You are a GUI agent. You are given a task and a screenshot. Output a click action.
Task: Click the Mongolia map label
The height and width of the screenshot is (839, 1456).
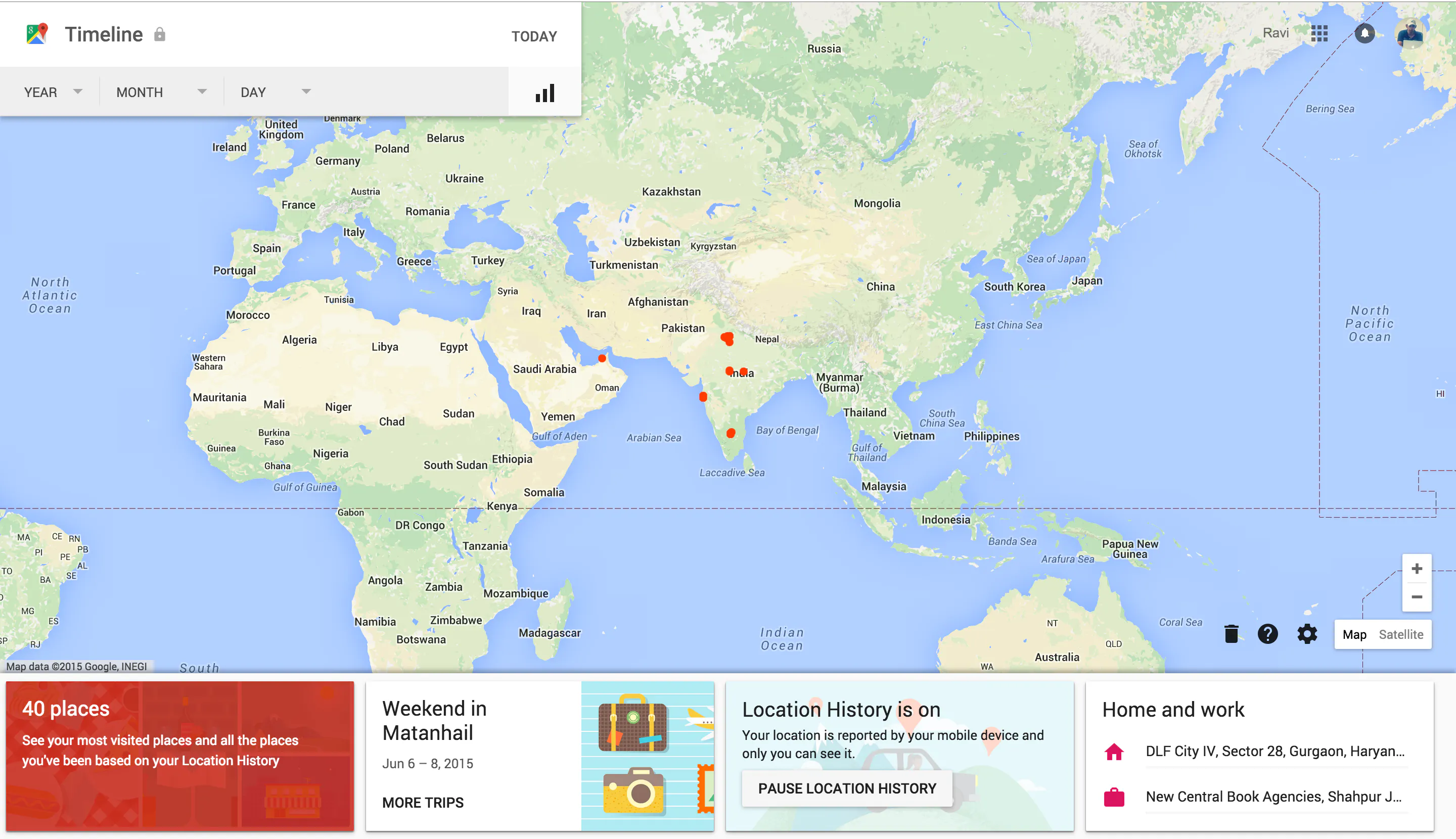click(x=877, y=203)
